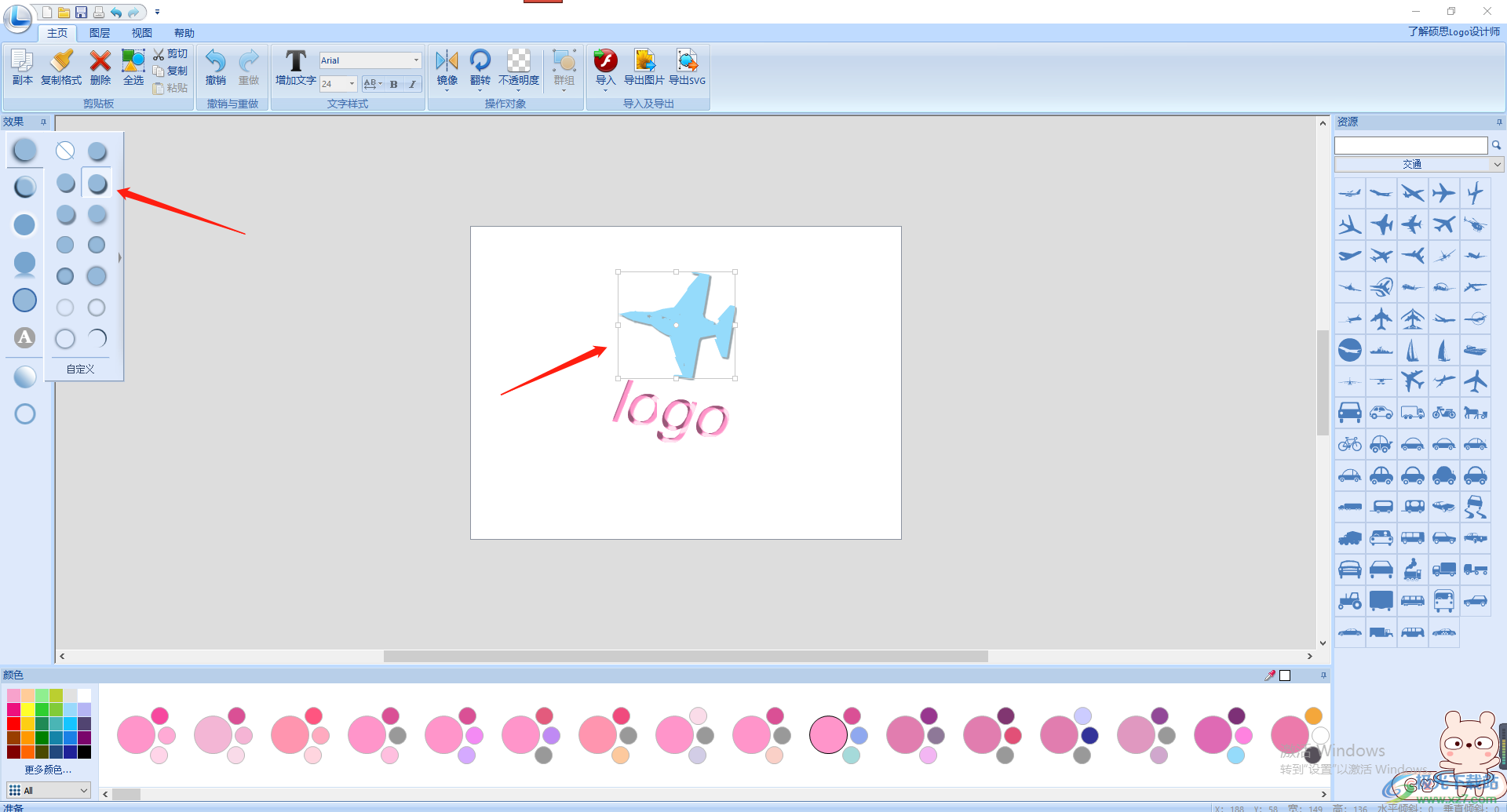Pin the 颜色 color panel

1323,675
